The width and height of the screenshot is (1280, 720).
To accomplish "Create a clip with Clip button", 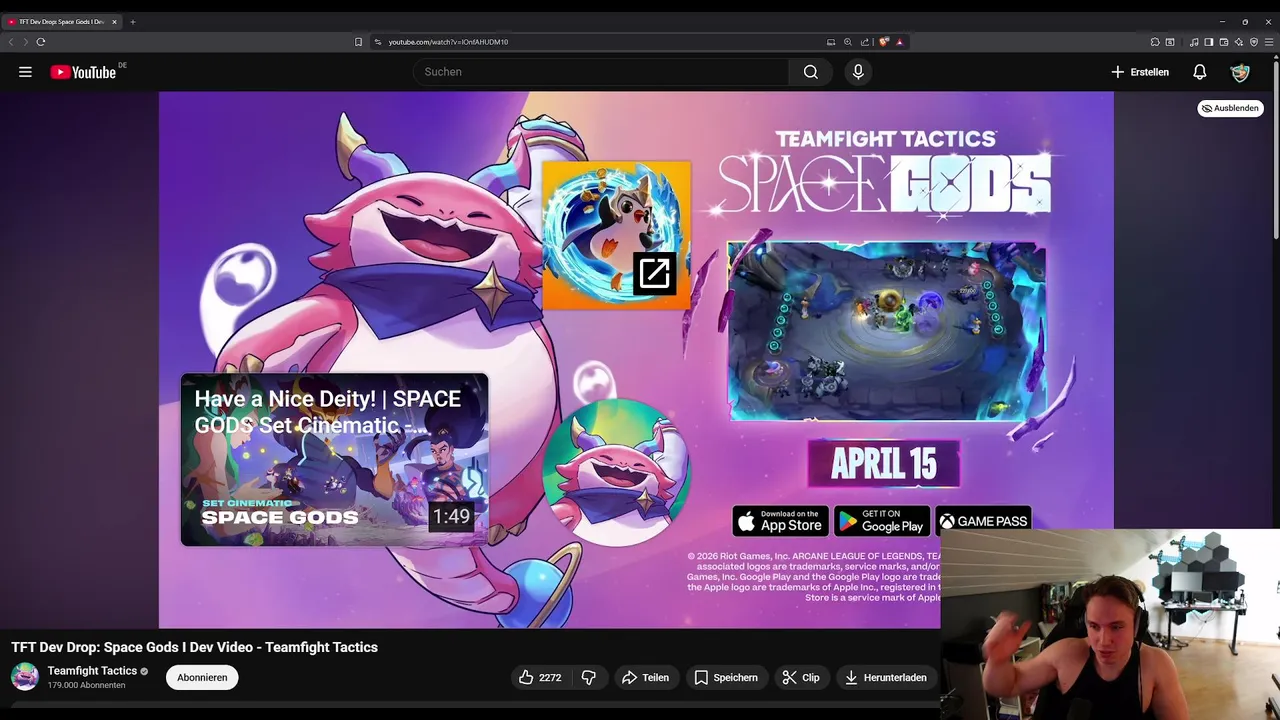I will [x=801, y=677].
